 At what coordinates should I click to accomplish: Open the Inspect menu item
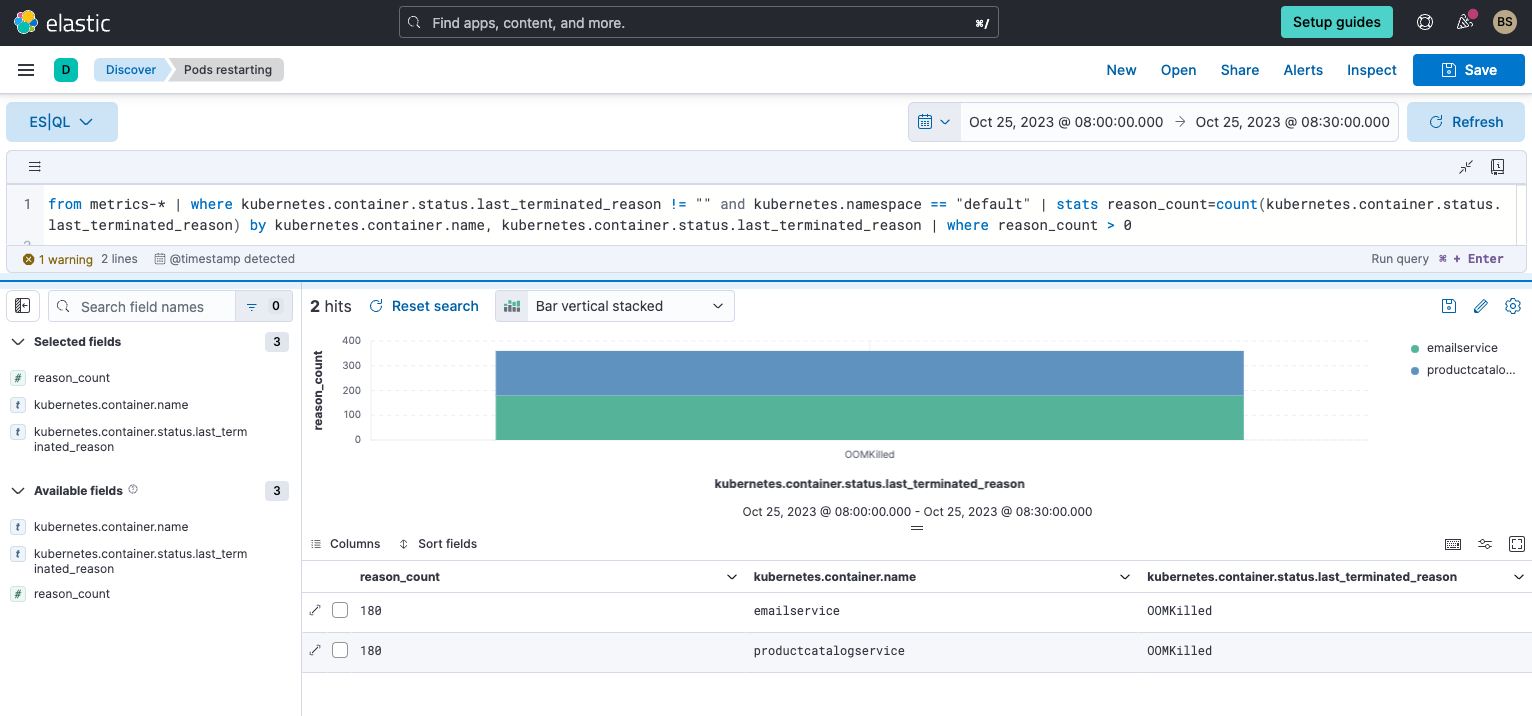[1371, 70]
